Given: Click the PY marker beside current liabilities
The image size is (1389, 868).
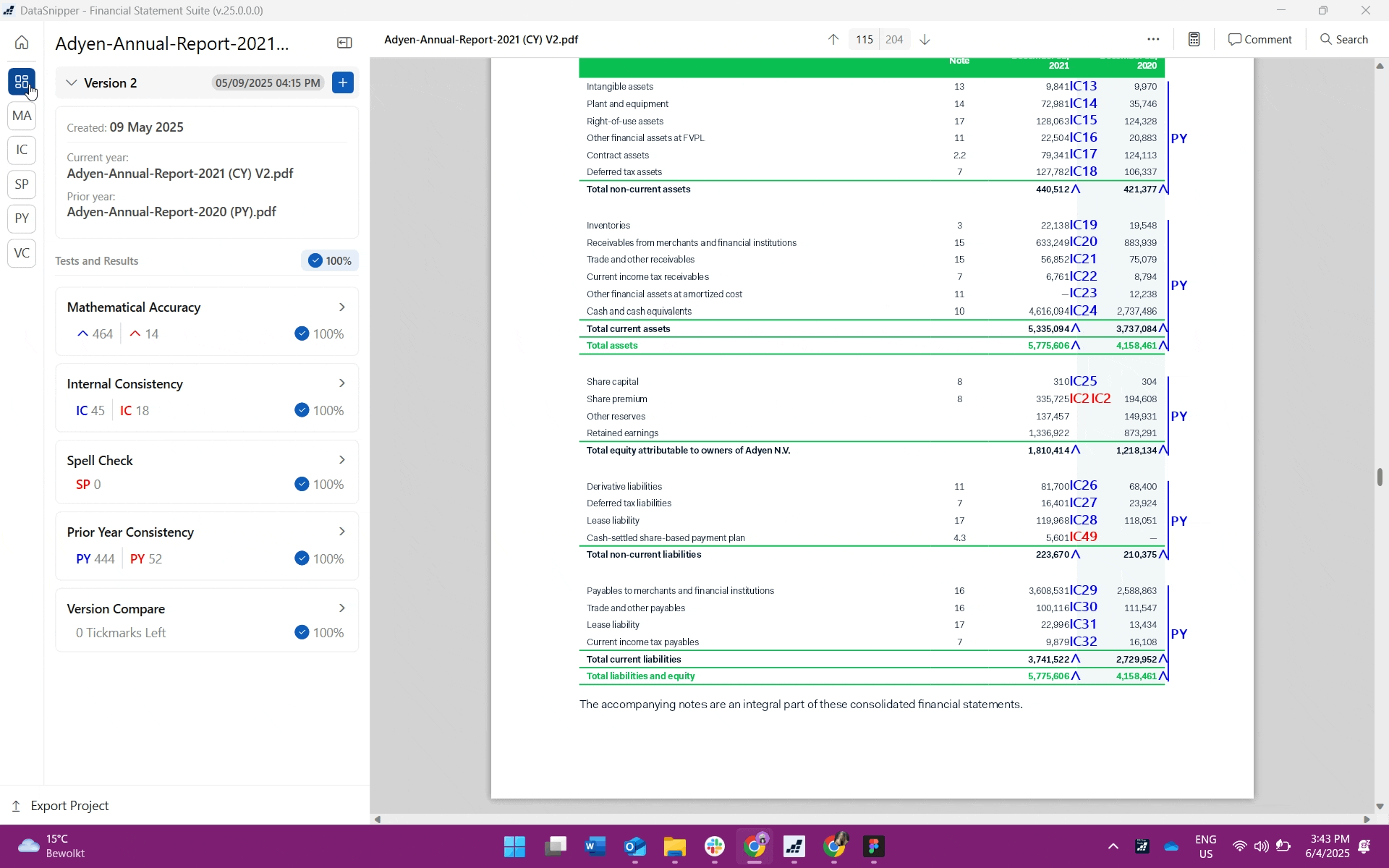Looking at the screenshot, I should [x=1179, y=634].
